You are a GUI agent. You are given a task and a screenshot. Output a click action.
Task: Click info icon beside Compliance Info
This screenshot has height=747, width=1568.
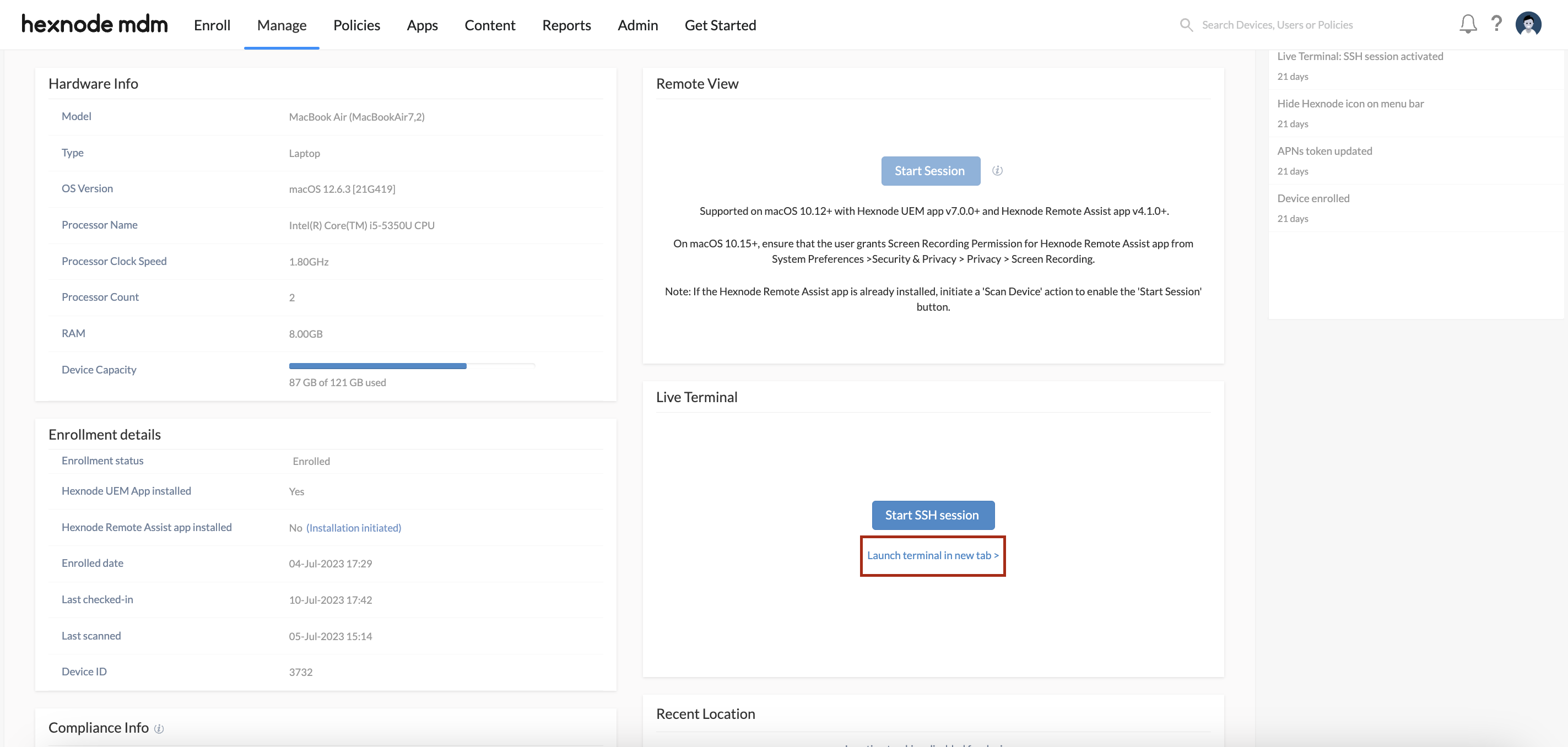(x=159, y=729)
